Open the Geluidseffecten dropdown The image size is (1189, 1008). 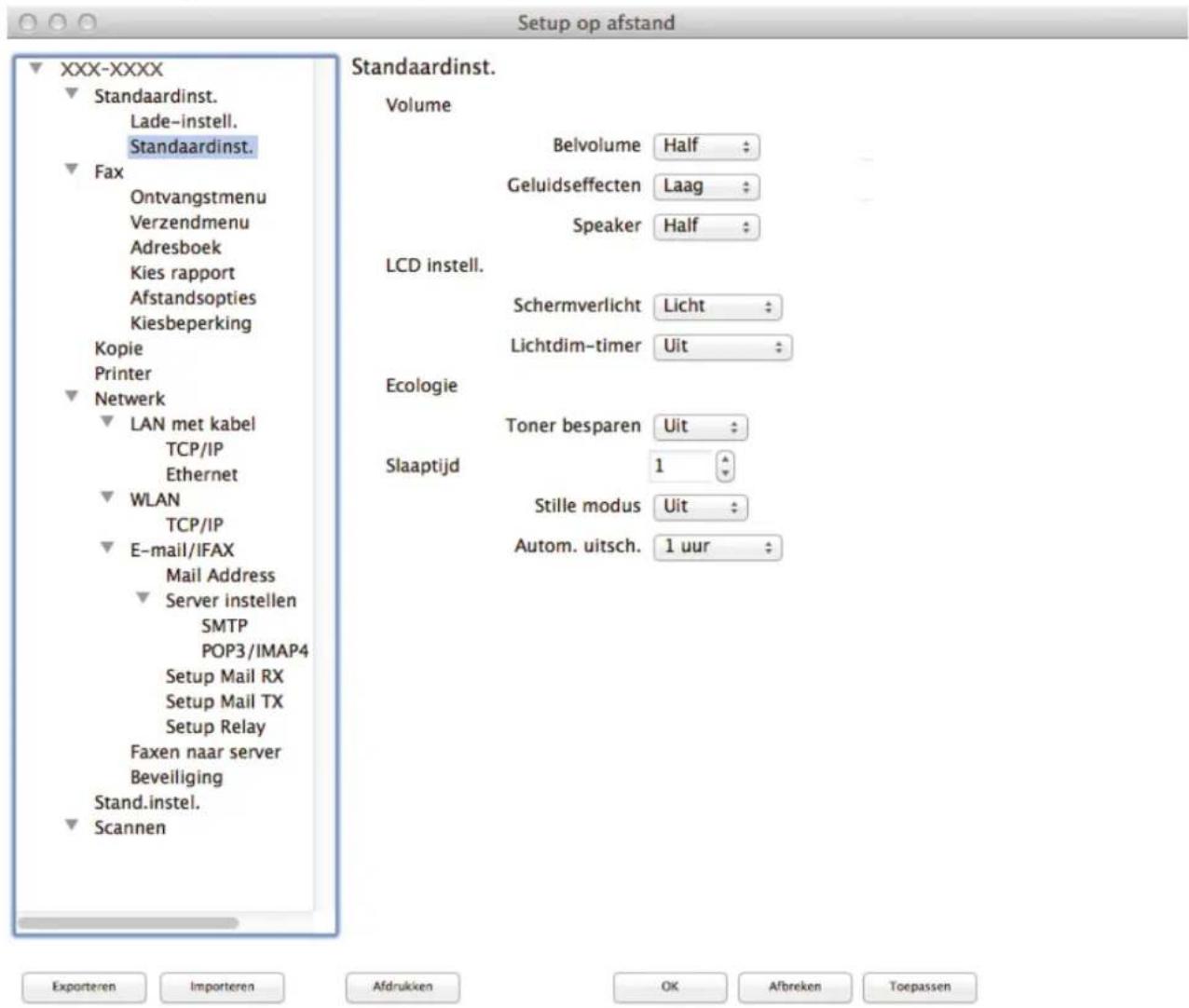tap(706, 186)
